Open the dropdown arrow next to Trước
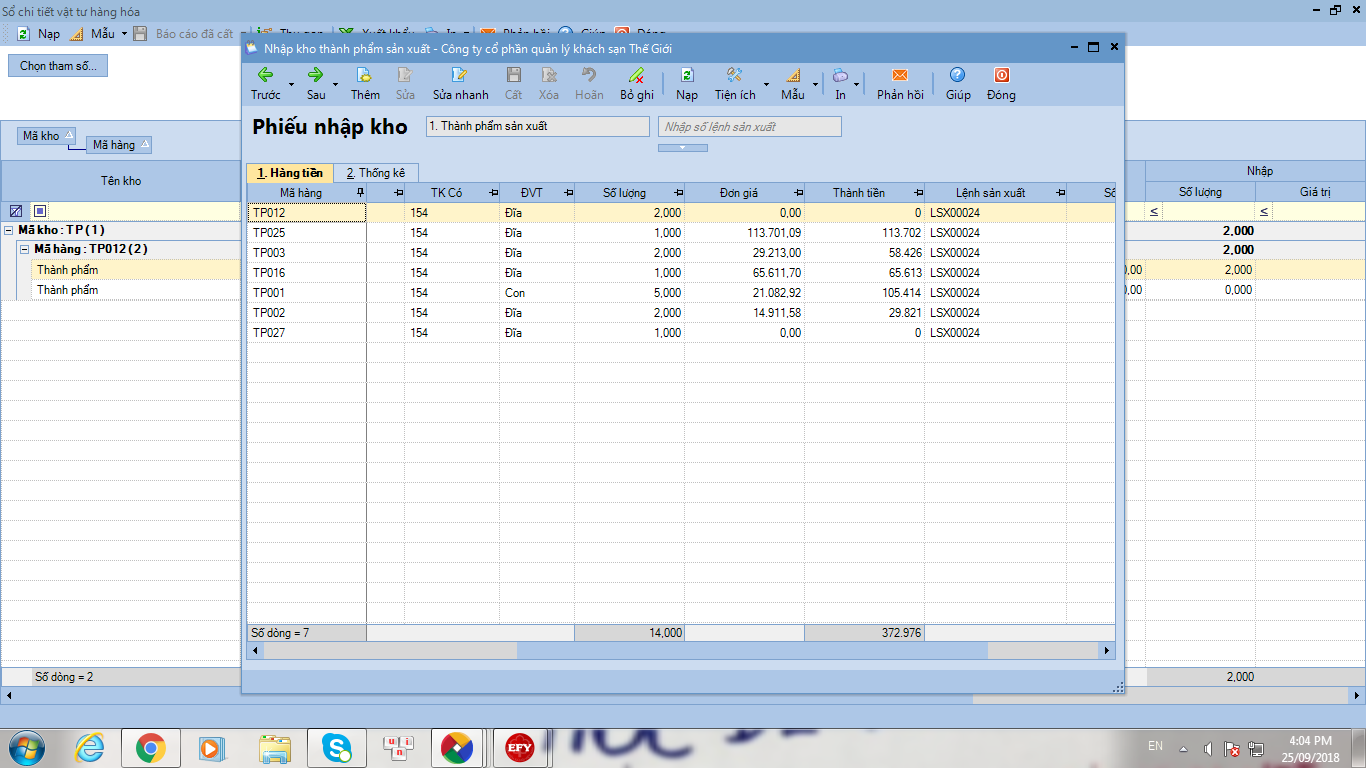The height and width of the screenshot is (768, 1366). pos(291,84)
